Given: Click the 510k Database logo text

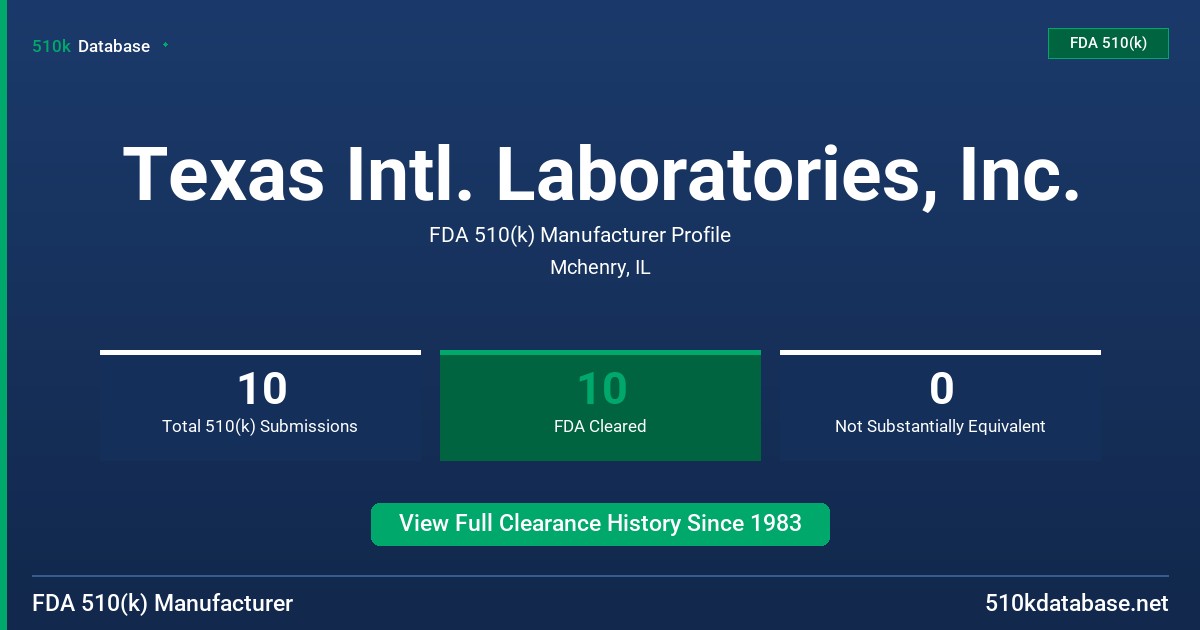Looking at the screenshot, I should pyautogui.click(x=91, y=46).
